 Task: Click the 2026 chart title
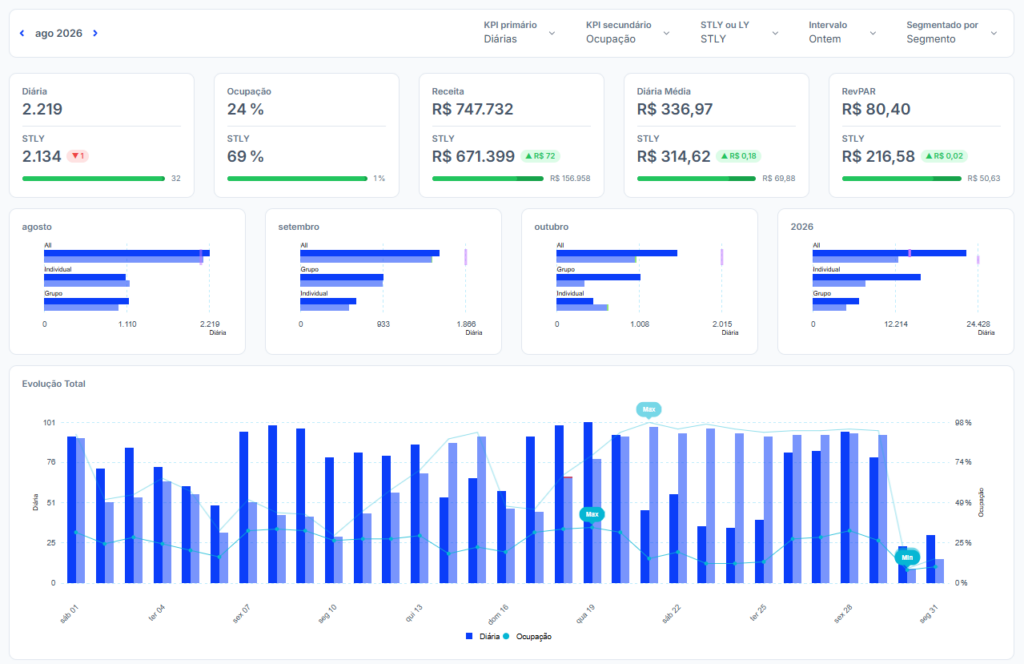pyautogui.click(x=802, y=227)
